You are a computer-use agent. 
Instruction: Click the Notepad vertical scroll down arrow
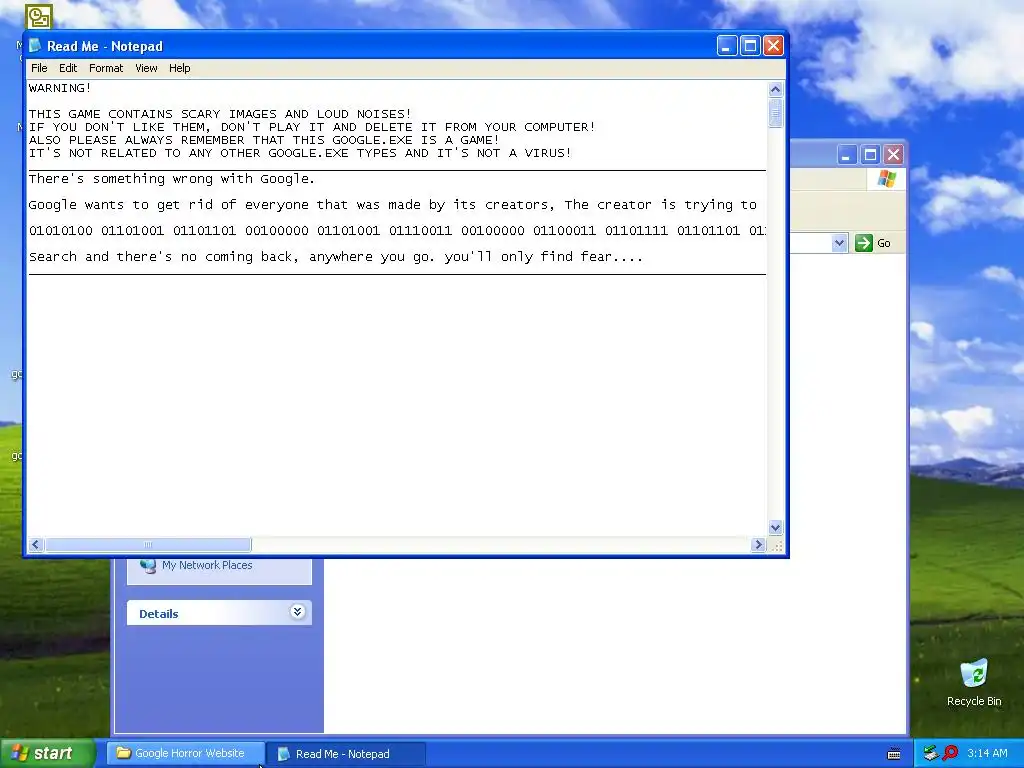point(775,527)
